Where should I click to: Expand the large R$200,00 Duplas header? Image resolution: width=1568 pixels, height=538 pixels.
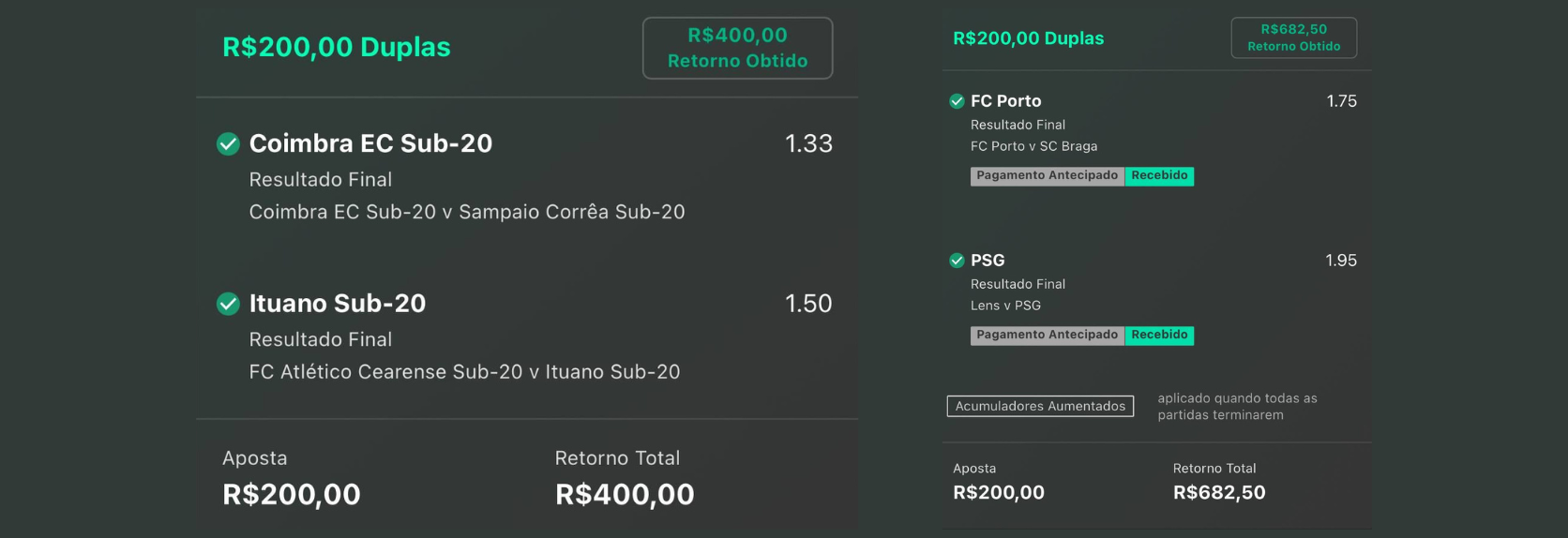click(x=336, y=47)
